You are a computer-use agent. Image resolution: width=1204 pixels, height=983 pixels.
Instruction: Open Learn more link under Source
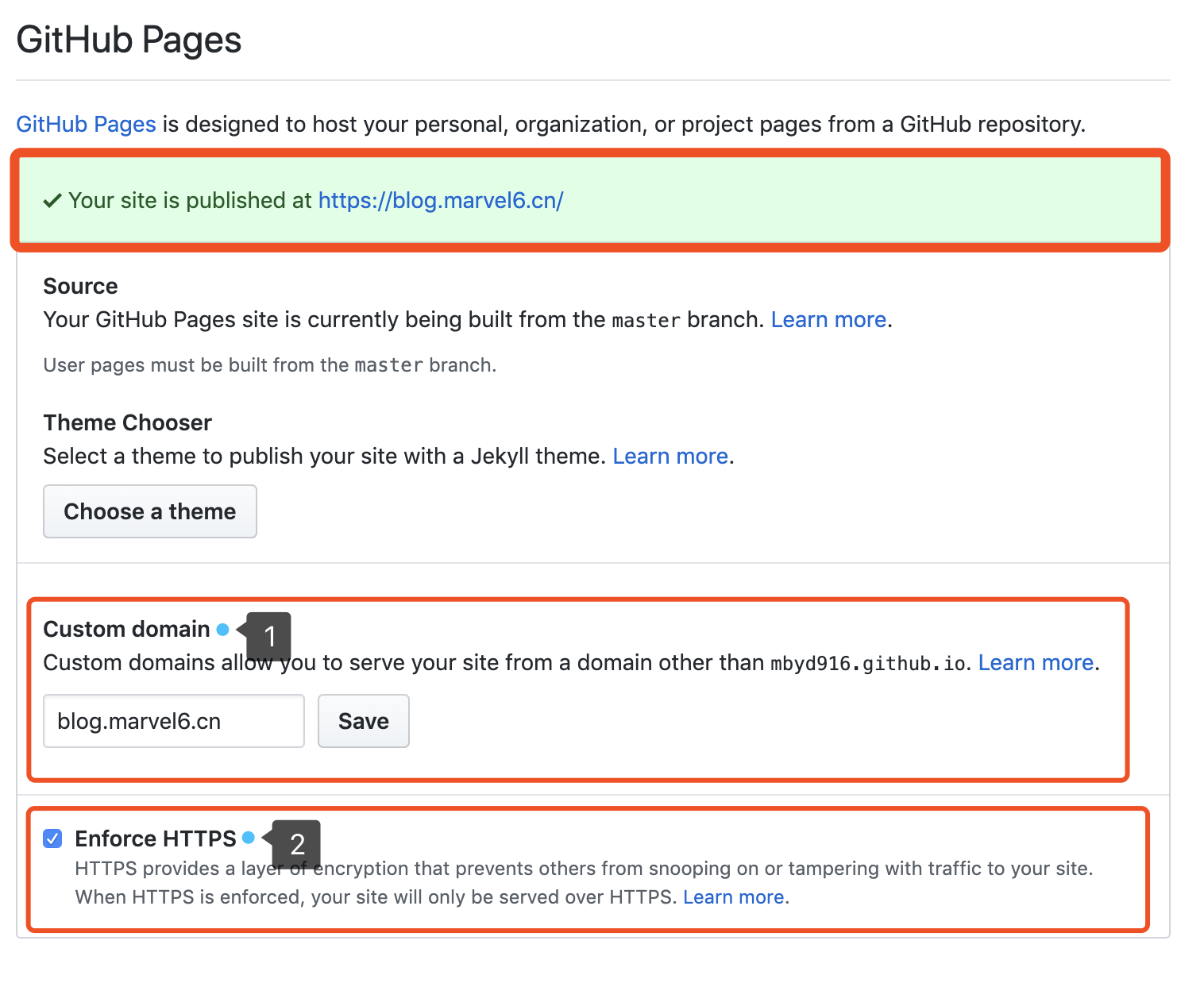[x=828, y=319]
